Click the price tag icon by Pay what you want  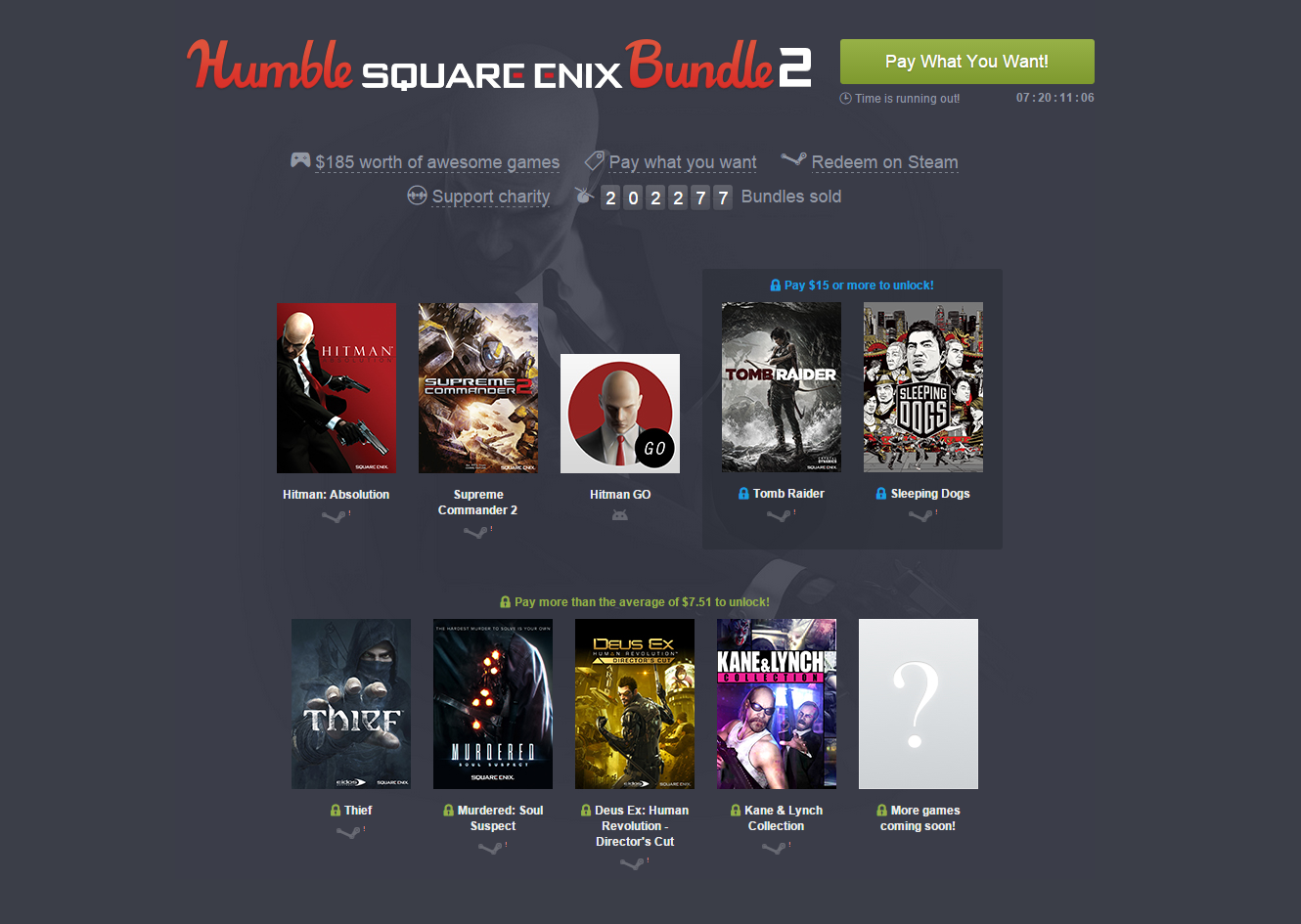(x=595, y=160)
